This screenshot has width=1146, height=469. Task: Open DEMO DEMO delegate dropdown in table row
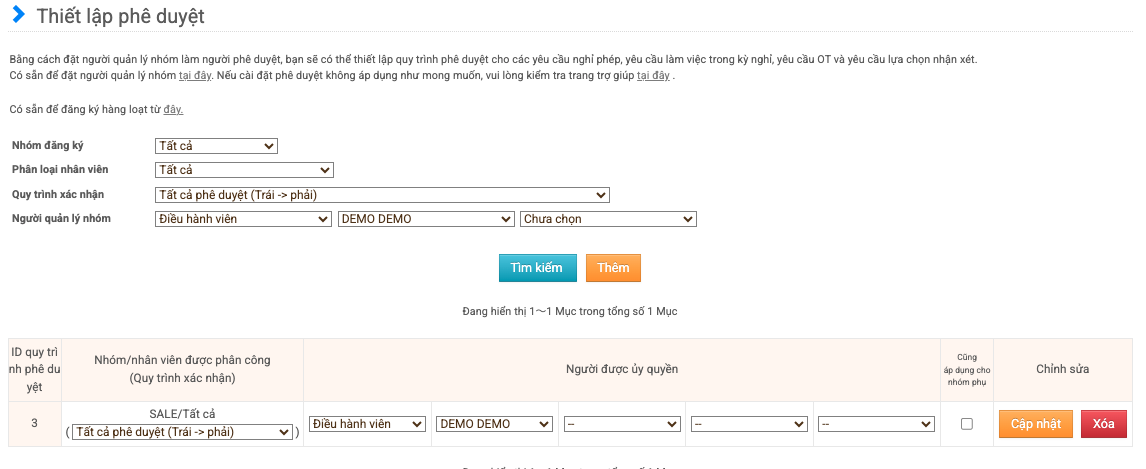(494, 424)
